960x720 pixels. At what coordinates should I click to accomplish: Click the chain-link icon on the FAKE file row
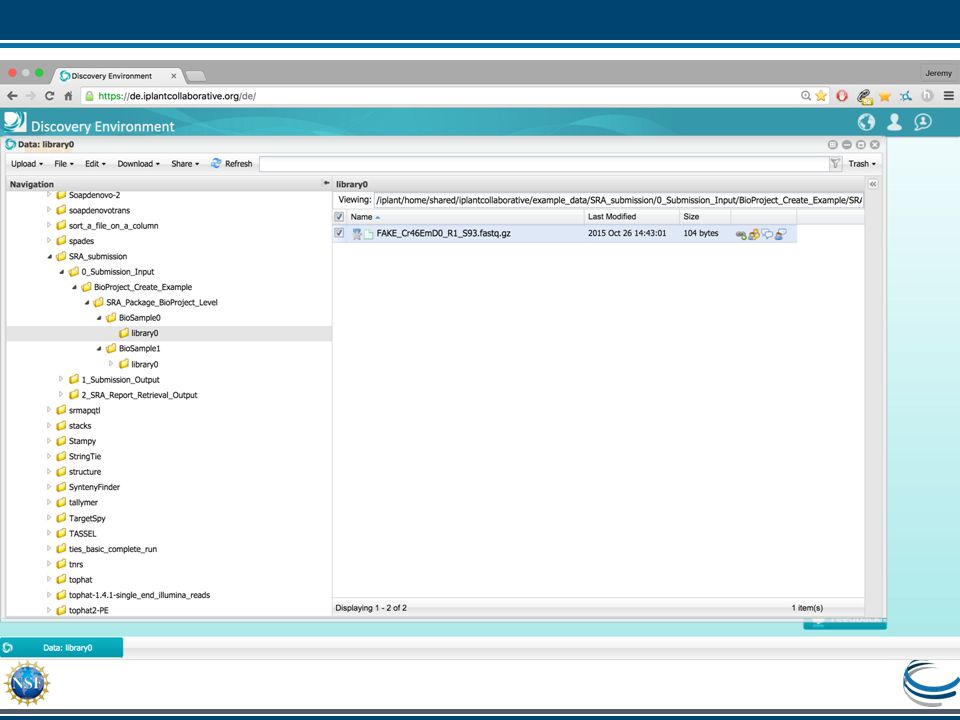tap(741, 234)
